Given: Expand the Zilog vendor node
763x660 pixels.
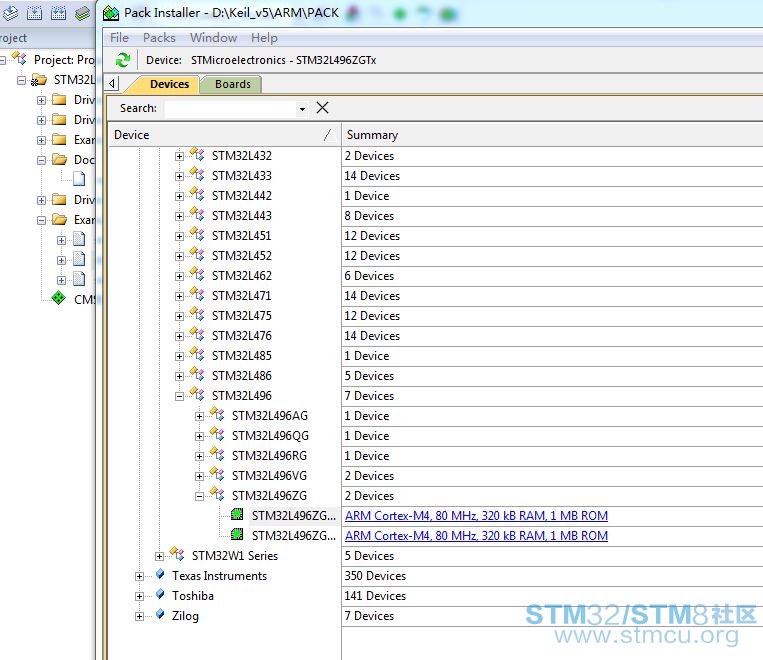Looking at the screenshot, I should (140, 616).
